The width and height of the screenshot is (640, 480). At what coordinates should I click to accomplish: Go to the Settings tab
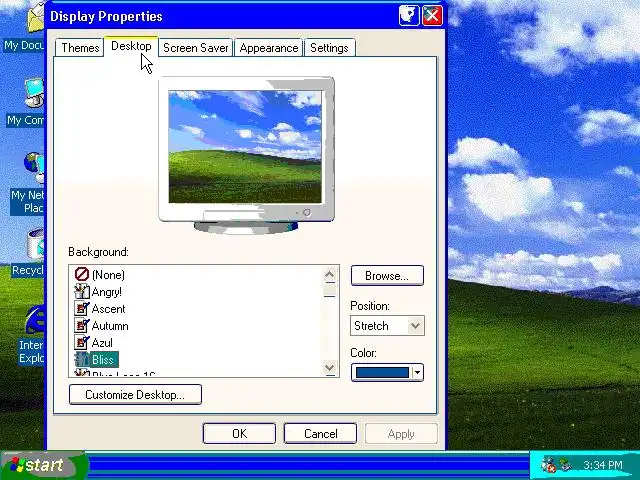[x=329, y=48]
